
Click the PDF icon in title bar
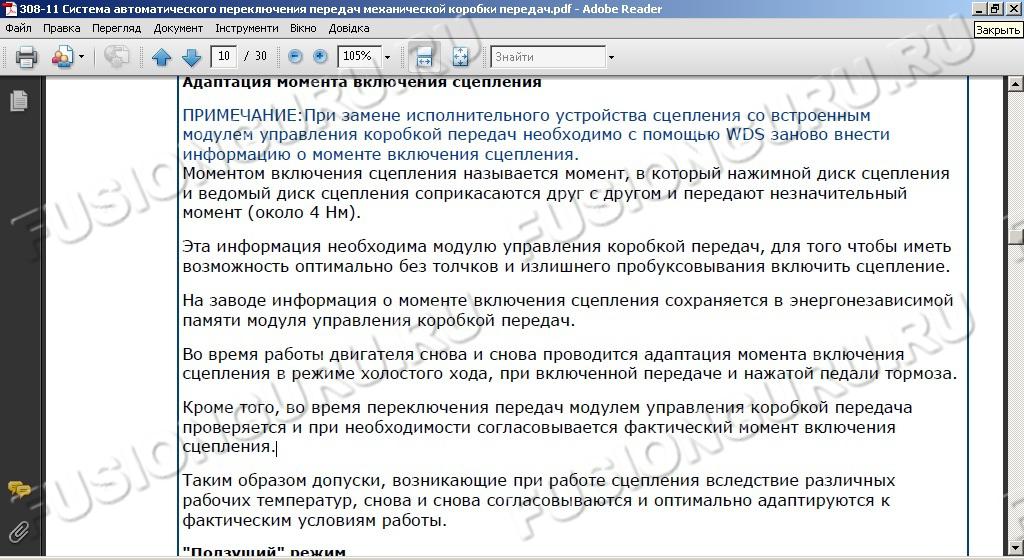pyautogui.click(x=9, y=9)
